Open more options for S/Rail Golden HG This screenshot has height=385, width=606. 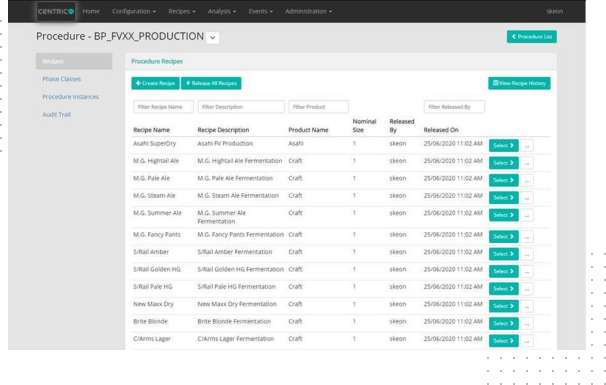(x=527, y=272)
